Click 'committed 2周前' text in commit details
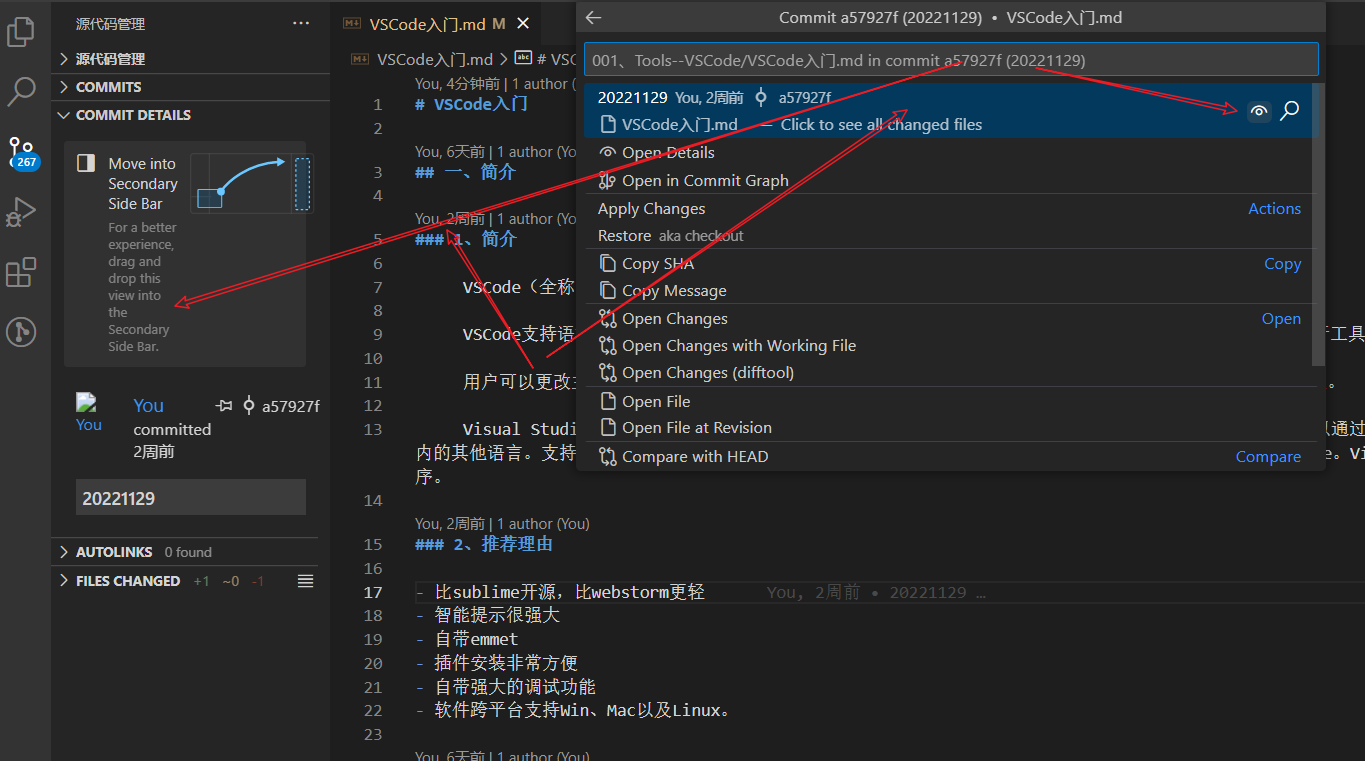This screenshot has height=761, width=1365. point(172,441)
